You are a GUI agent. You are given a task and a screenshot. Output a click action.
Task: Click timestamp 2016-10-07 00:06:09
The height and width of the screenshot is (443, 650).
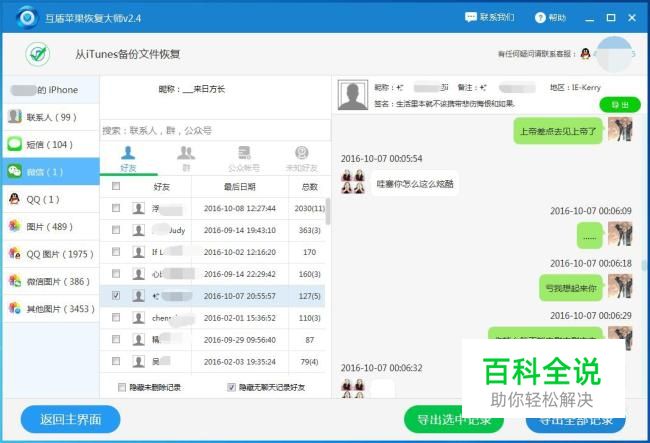[x=591, y=211]
